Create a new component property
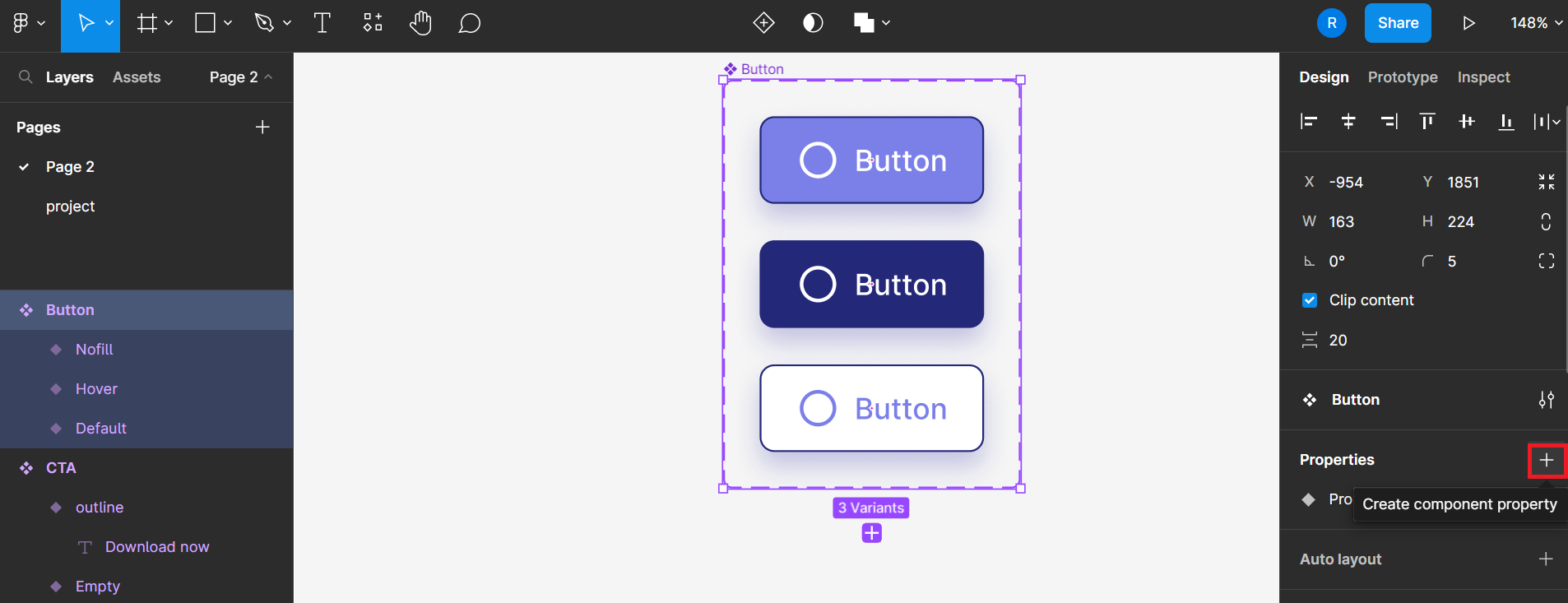 click(x=1547, y=460)
